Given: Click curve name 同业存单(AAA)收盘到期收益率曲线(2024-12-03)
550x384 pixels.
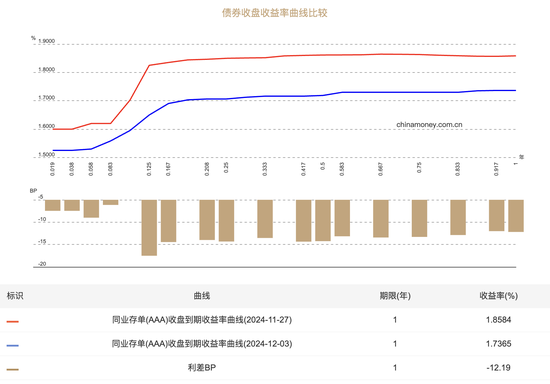Looking at the screenshot, I should [x=202, y=343].
